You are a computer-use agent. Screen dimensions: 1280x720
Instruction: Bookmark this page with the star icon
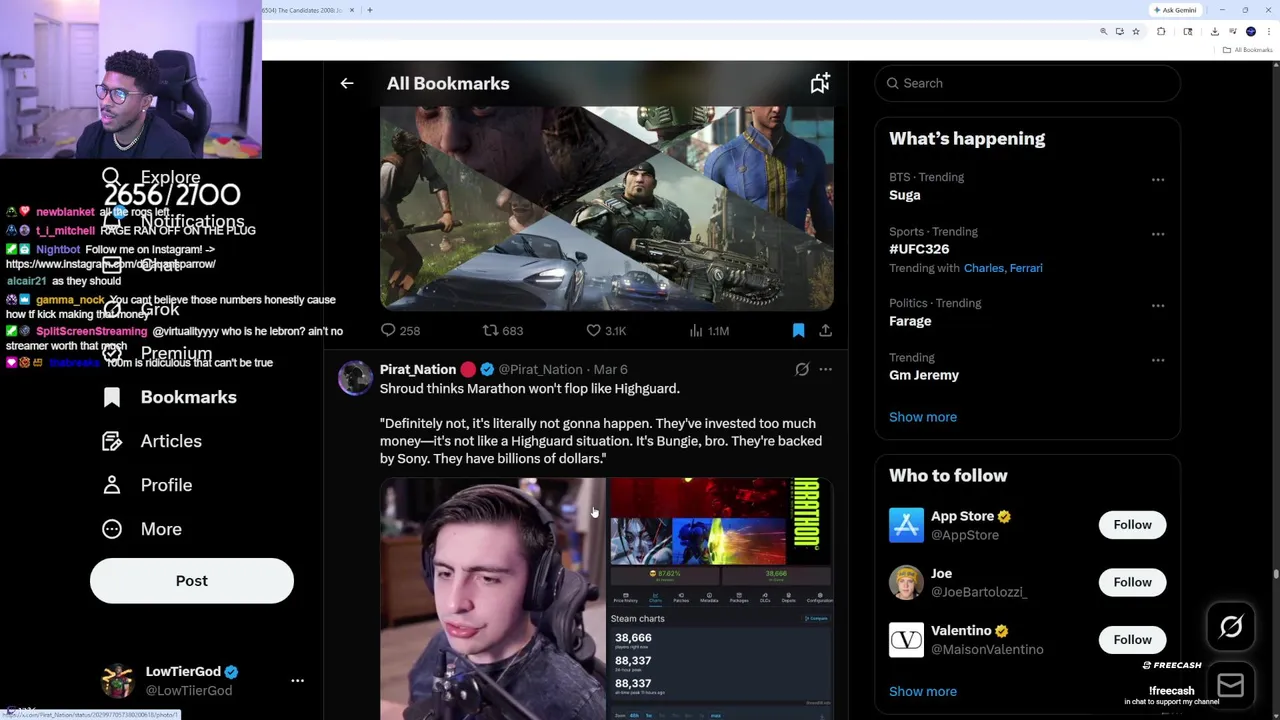[1135, 31]
